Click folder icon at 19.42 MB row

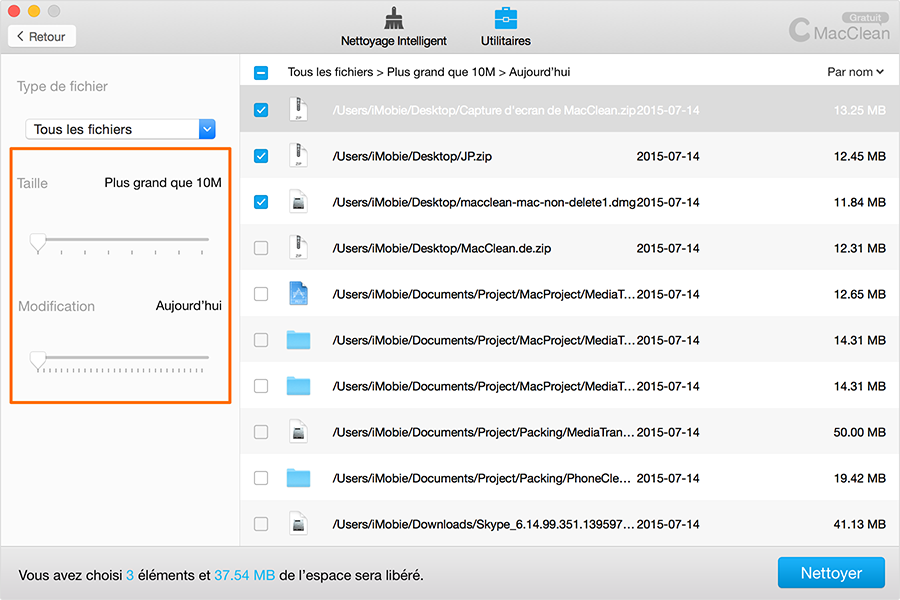(x=298, y=478)
